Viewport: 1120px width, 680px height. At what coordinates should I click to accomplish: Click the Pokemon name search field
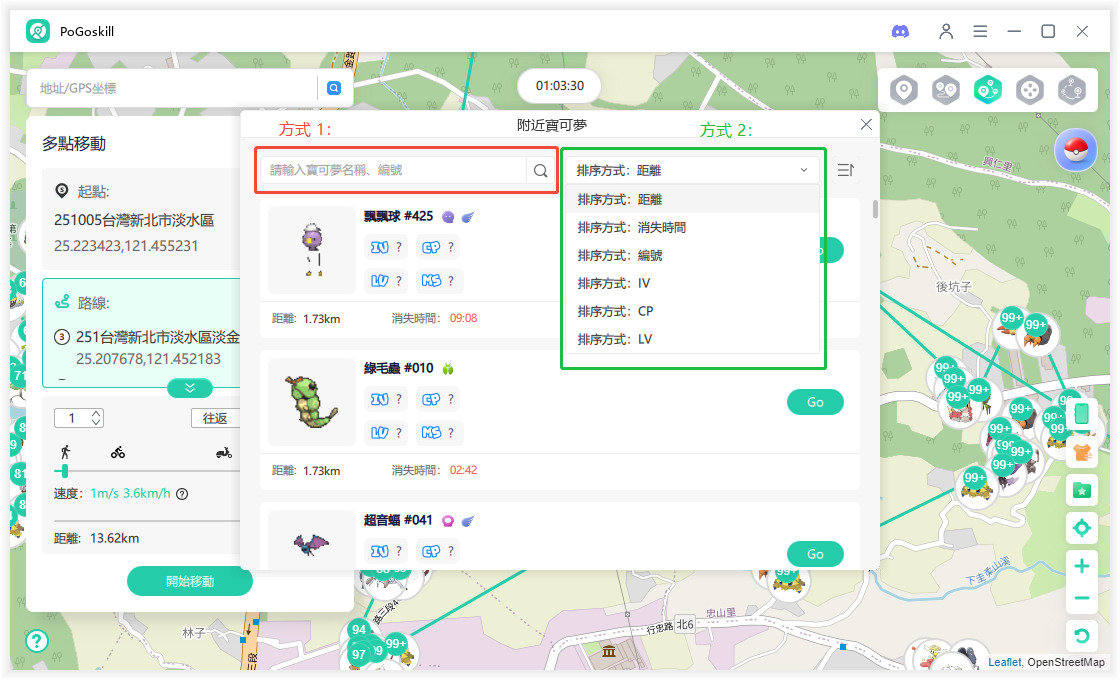click(394, 170)
